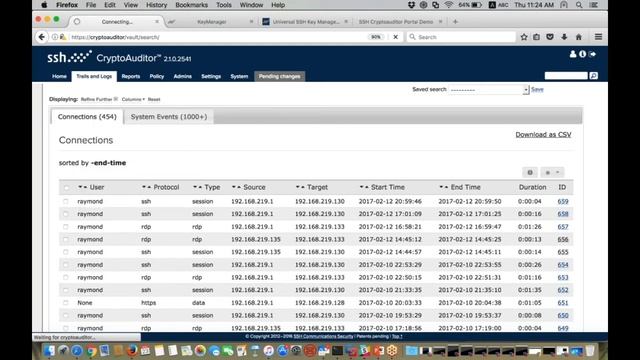
Task: Open Firefox downloads arrow icon
Action: pyautogui.click(x=564, y=37)
